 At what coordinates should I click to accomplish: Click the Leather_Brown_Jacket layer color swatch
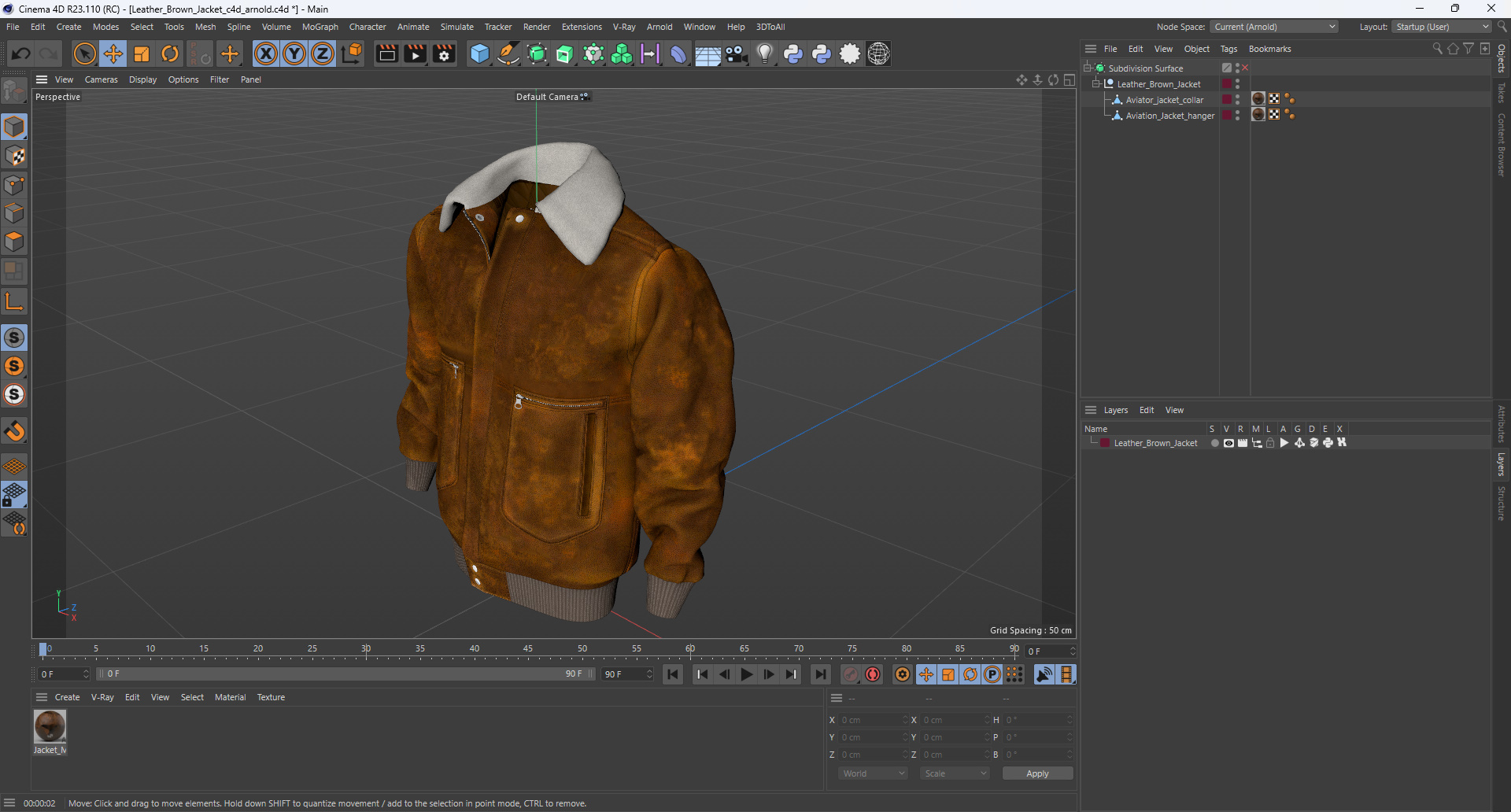point(1105,443)
